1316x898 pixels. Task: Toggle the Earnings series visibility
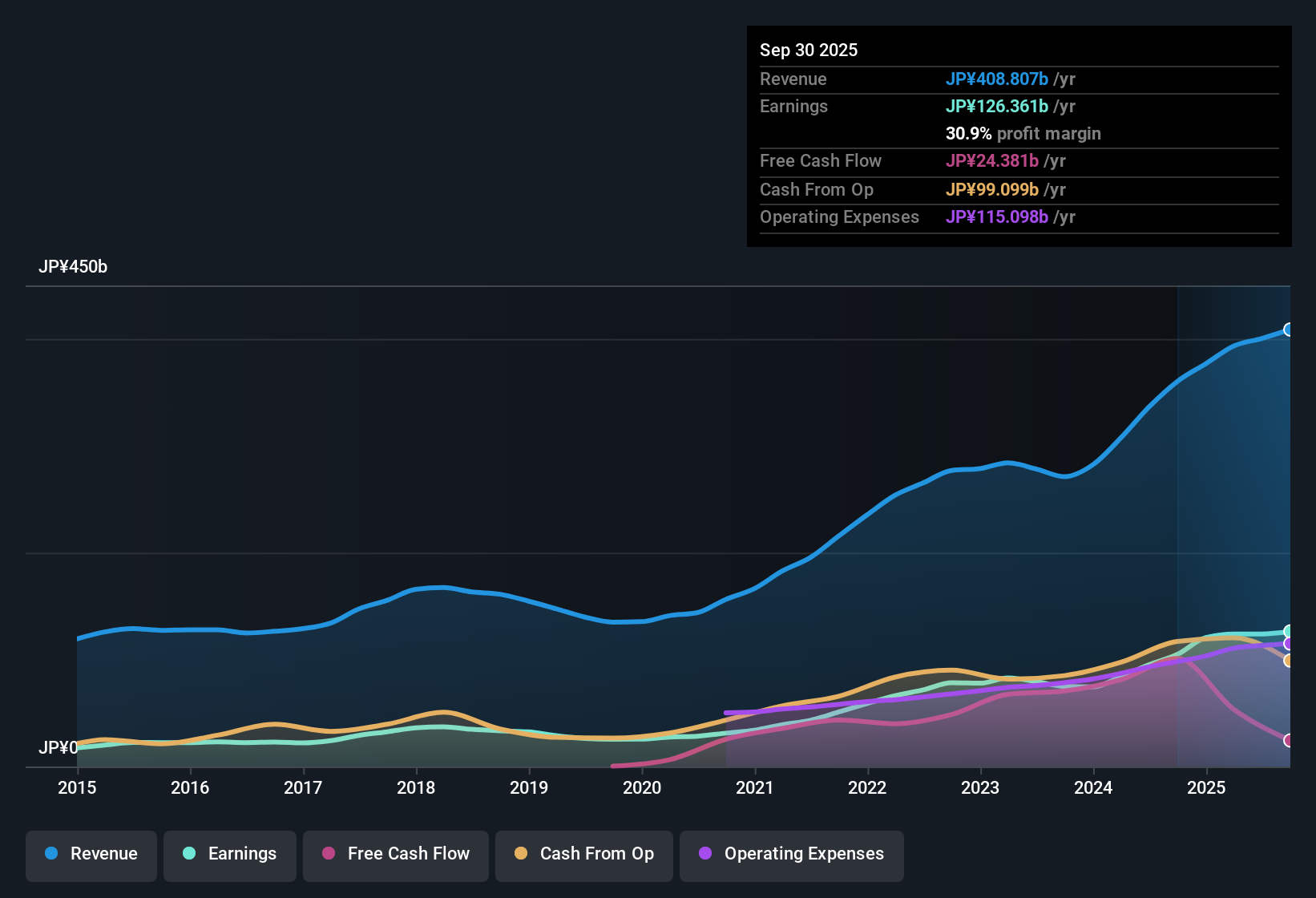230,856
